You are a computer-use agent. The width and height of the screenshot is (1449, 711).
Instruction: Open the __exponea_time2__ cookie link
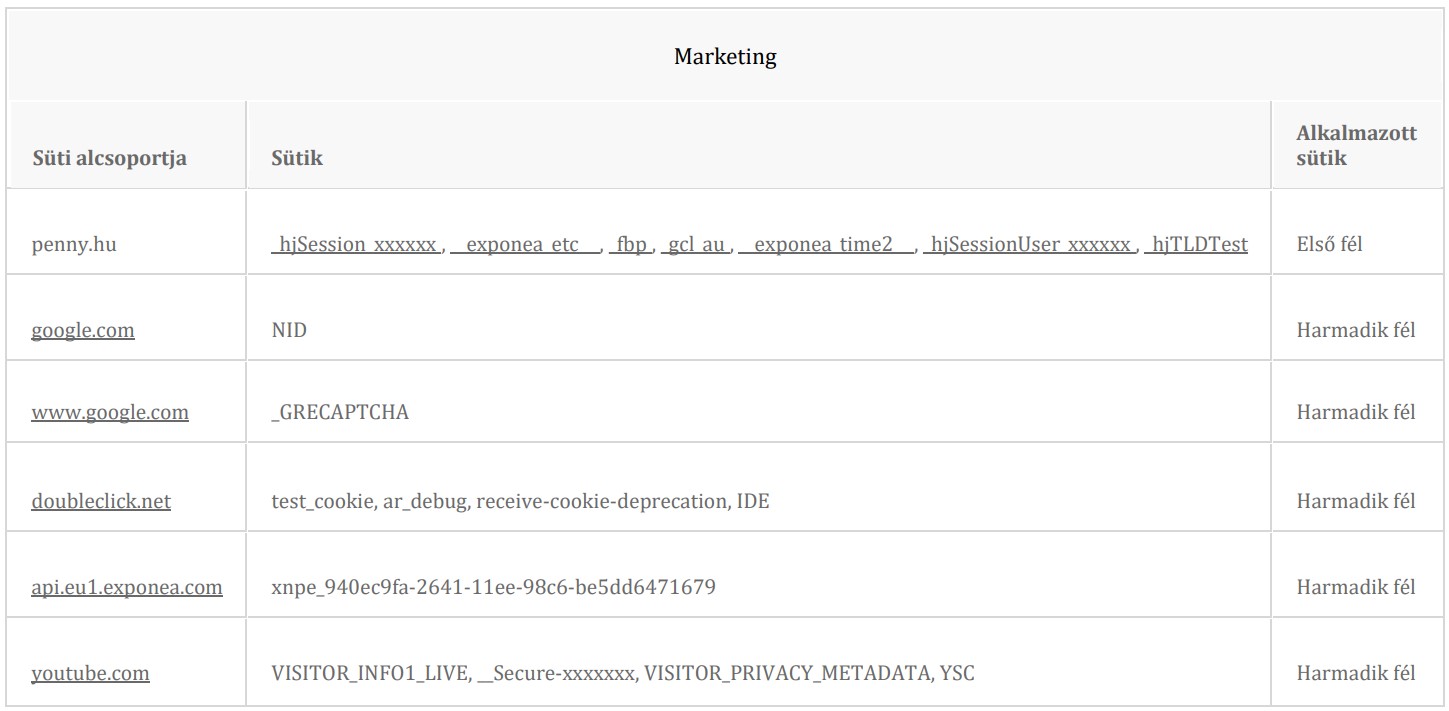click(x=826, y=244)
